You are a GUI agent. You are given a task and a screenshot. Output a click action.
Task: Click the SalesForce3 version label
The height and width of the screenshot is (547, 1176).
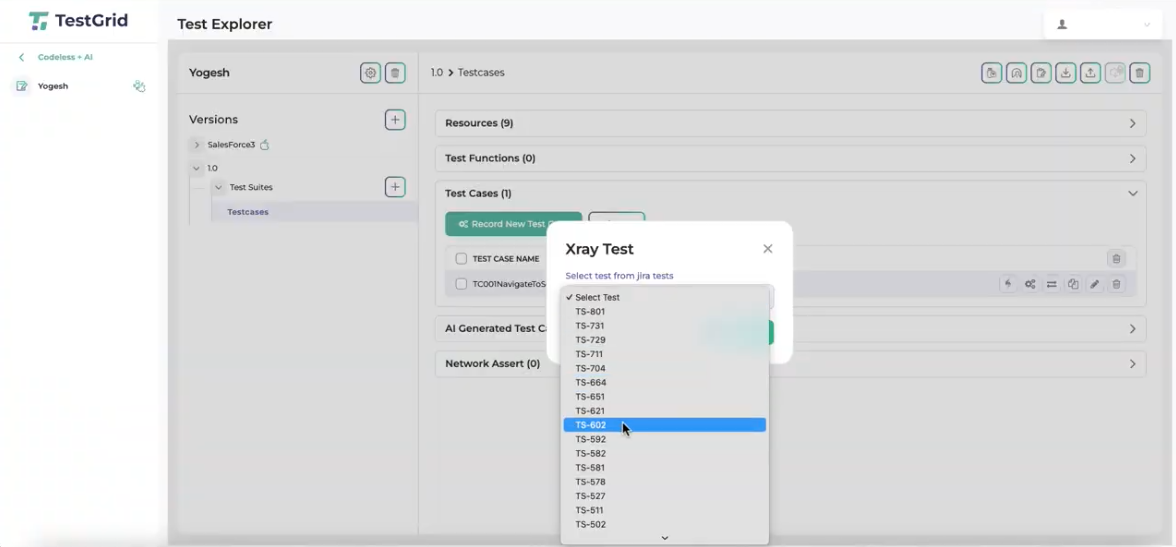(232, 145)
